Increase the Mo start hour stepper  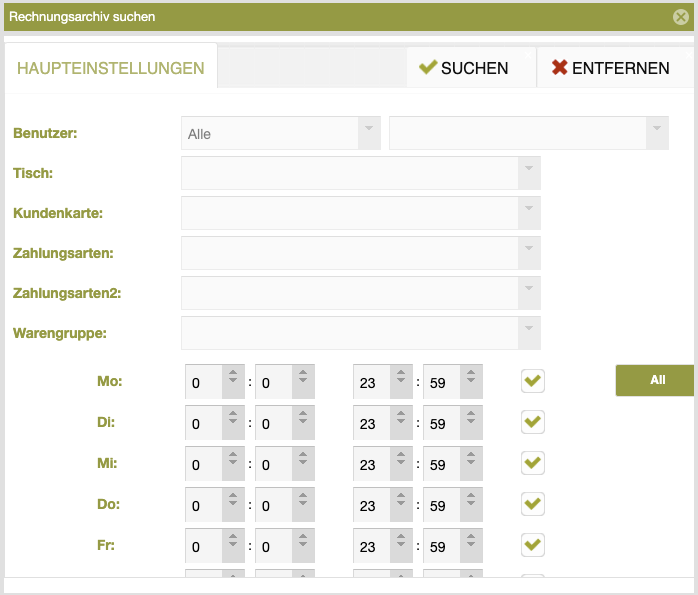[233, 373]
